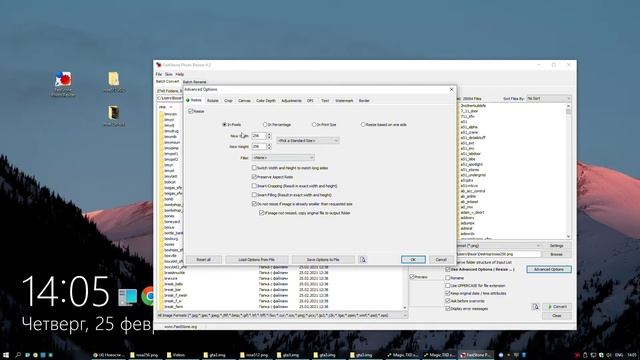Open taskbar search magnifier

point(18,355)
